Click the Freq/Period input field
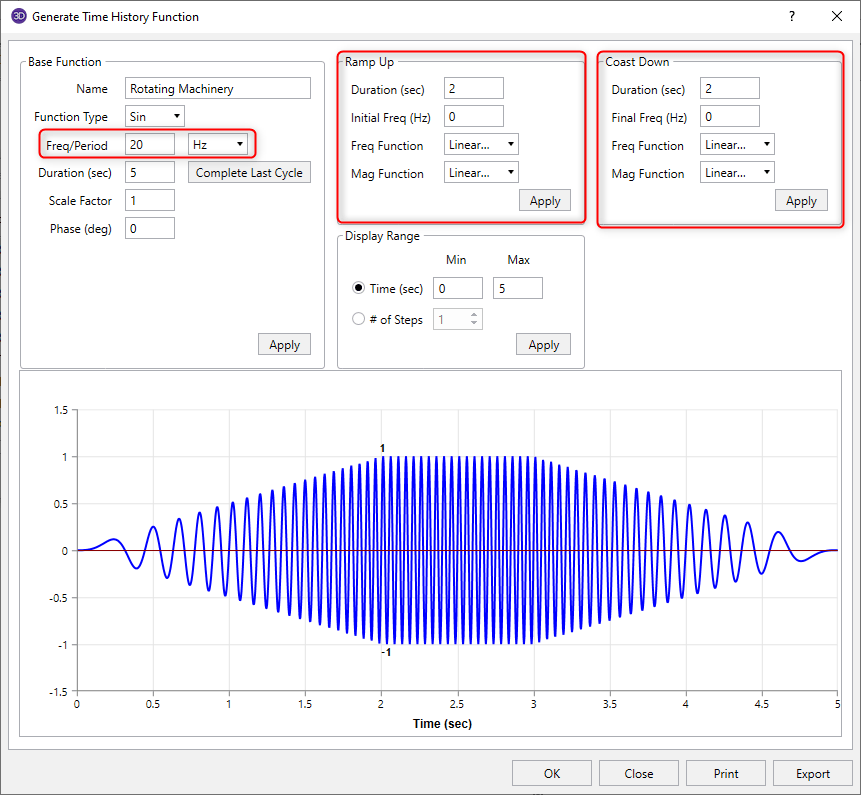Image resolution: width=861 pixels, height=795 pixels. [x=150, y=145]
